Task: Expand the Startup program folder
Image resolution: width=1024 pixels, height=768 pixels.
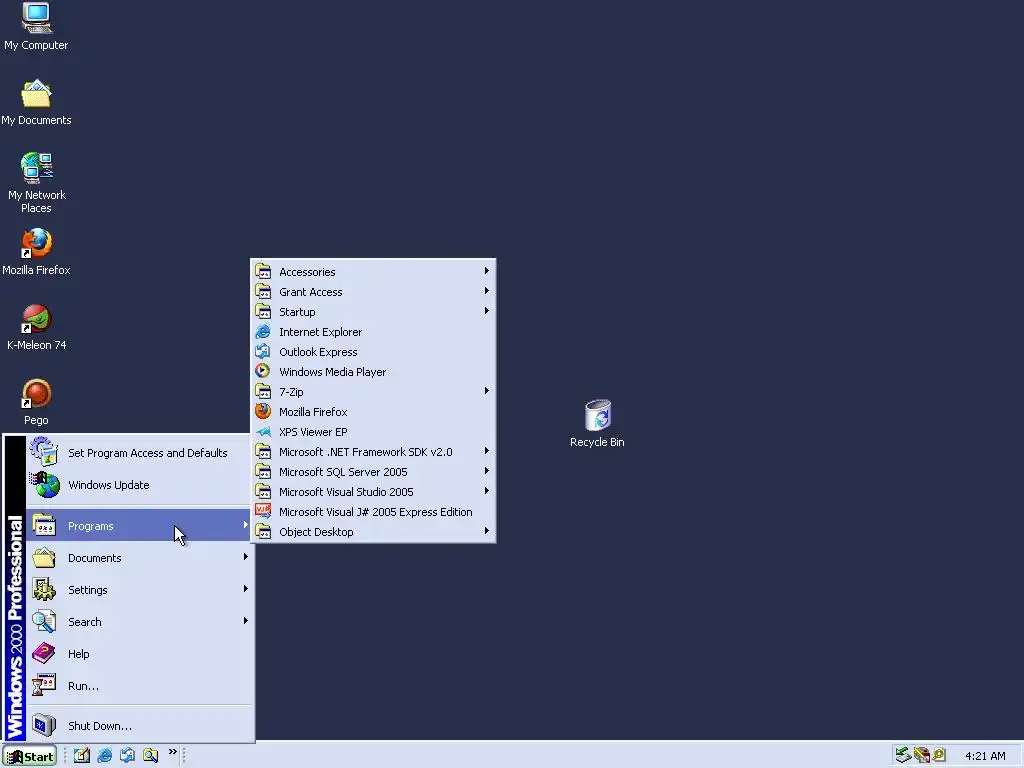Action: coord(373,312)
